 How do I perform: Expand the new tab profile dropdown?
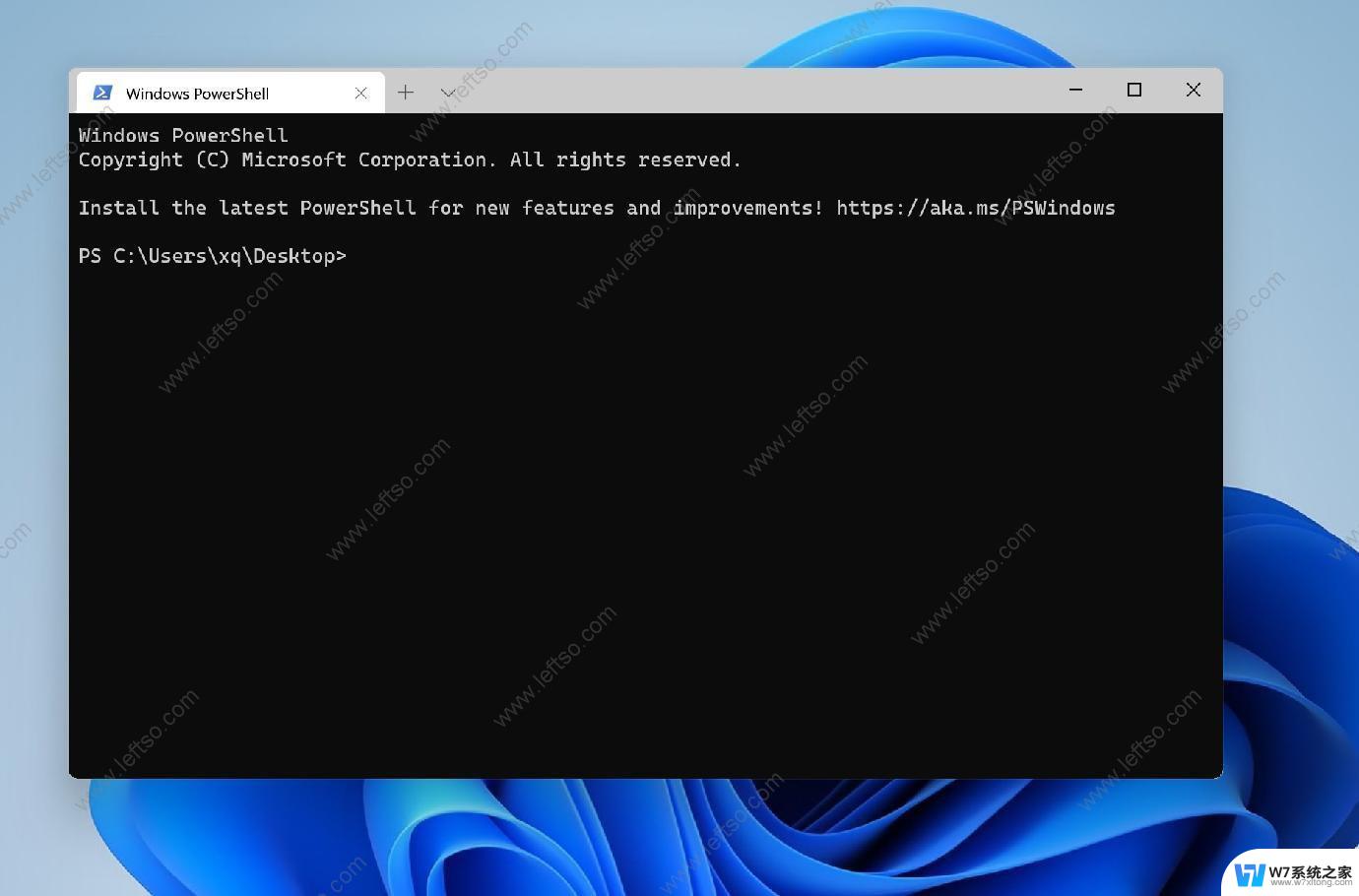click(x=448, y=93)
